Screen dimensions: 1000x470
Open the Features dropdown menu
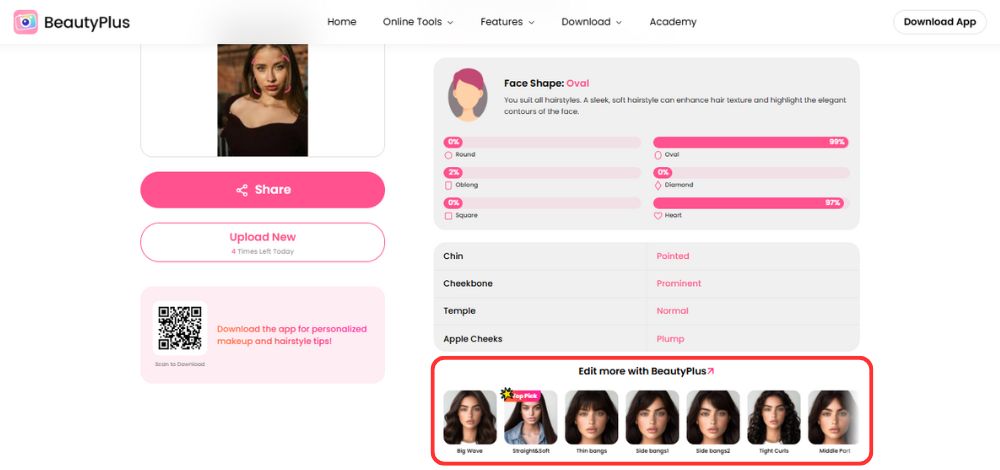click(x=507, y=22)
